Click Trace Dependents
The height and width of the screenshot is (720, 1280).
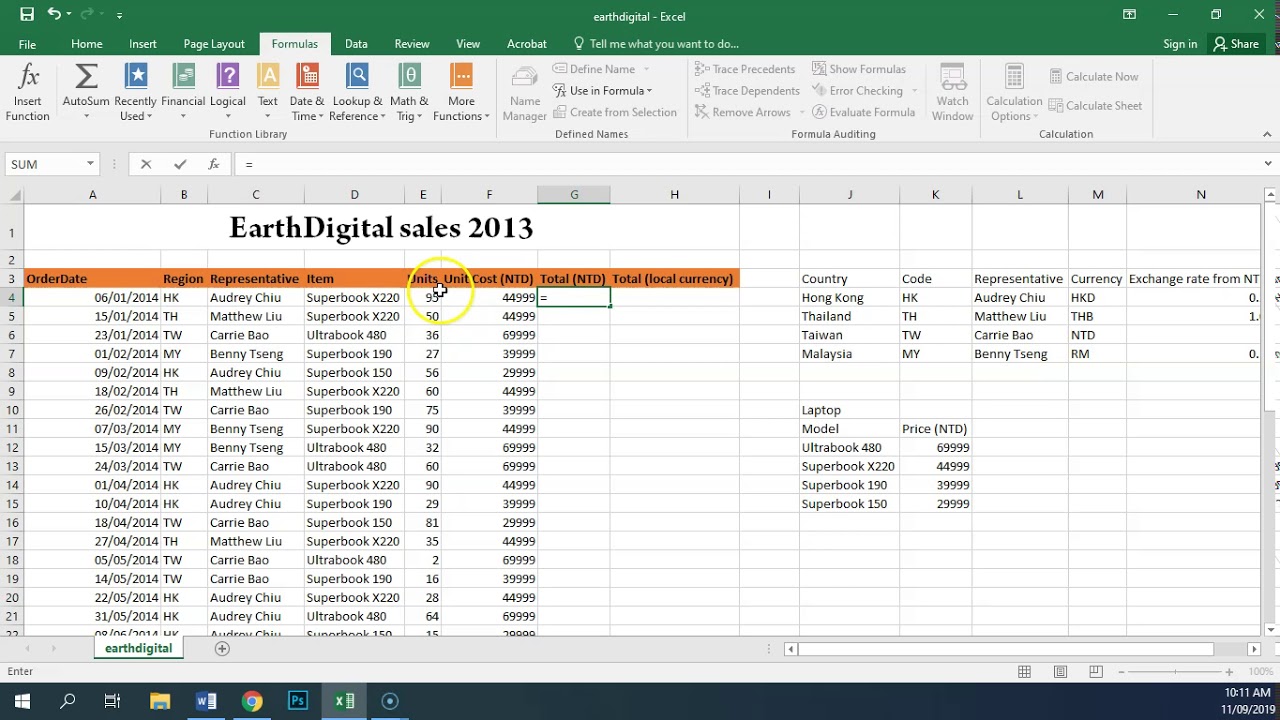click(747, 91)
